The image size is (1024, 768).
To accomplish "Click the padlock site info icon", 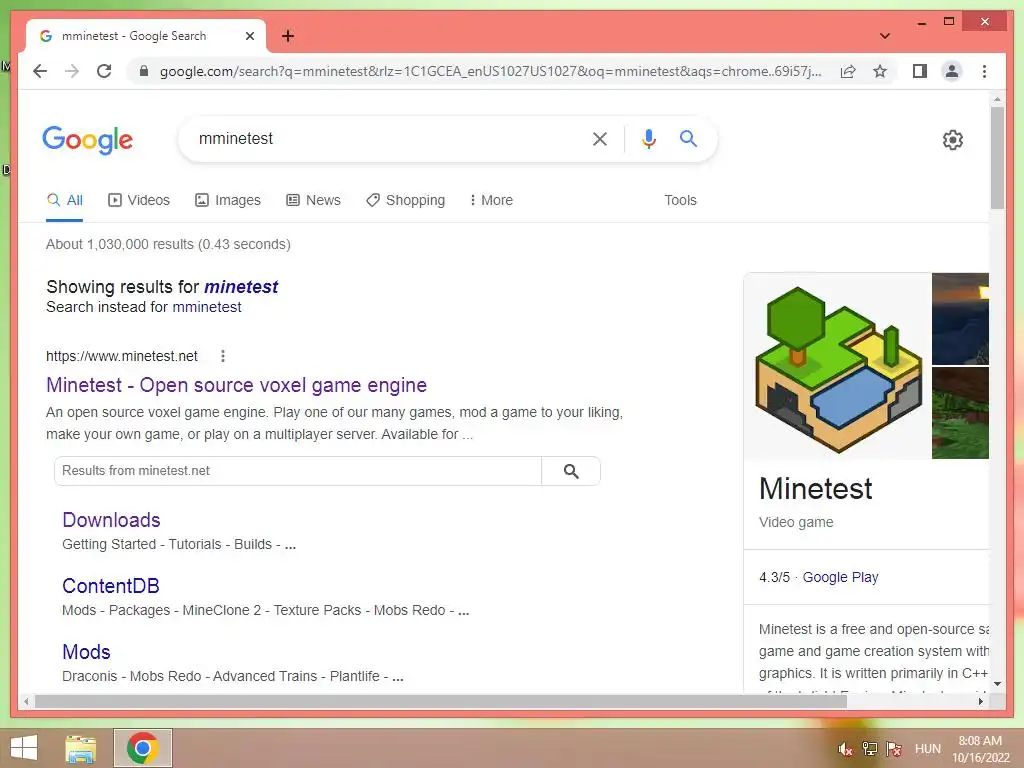I will [x=144, y=71].
